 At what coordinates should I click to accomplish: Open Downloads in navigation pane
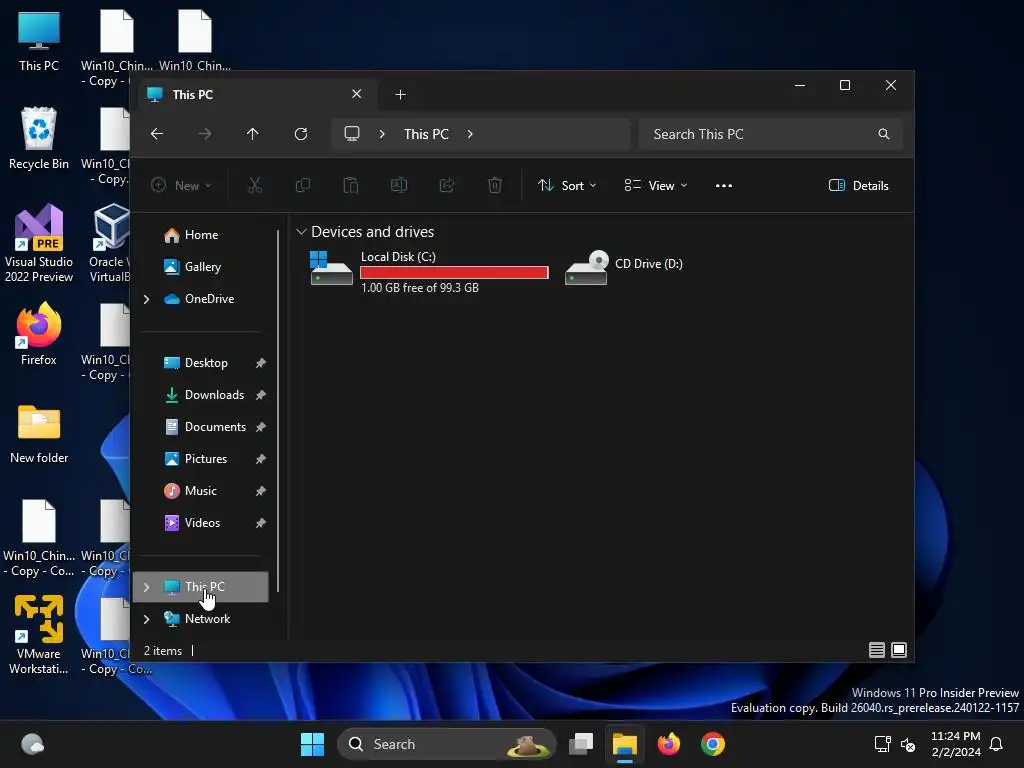pos(214,395)
